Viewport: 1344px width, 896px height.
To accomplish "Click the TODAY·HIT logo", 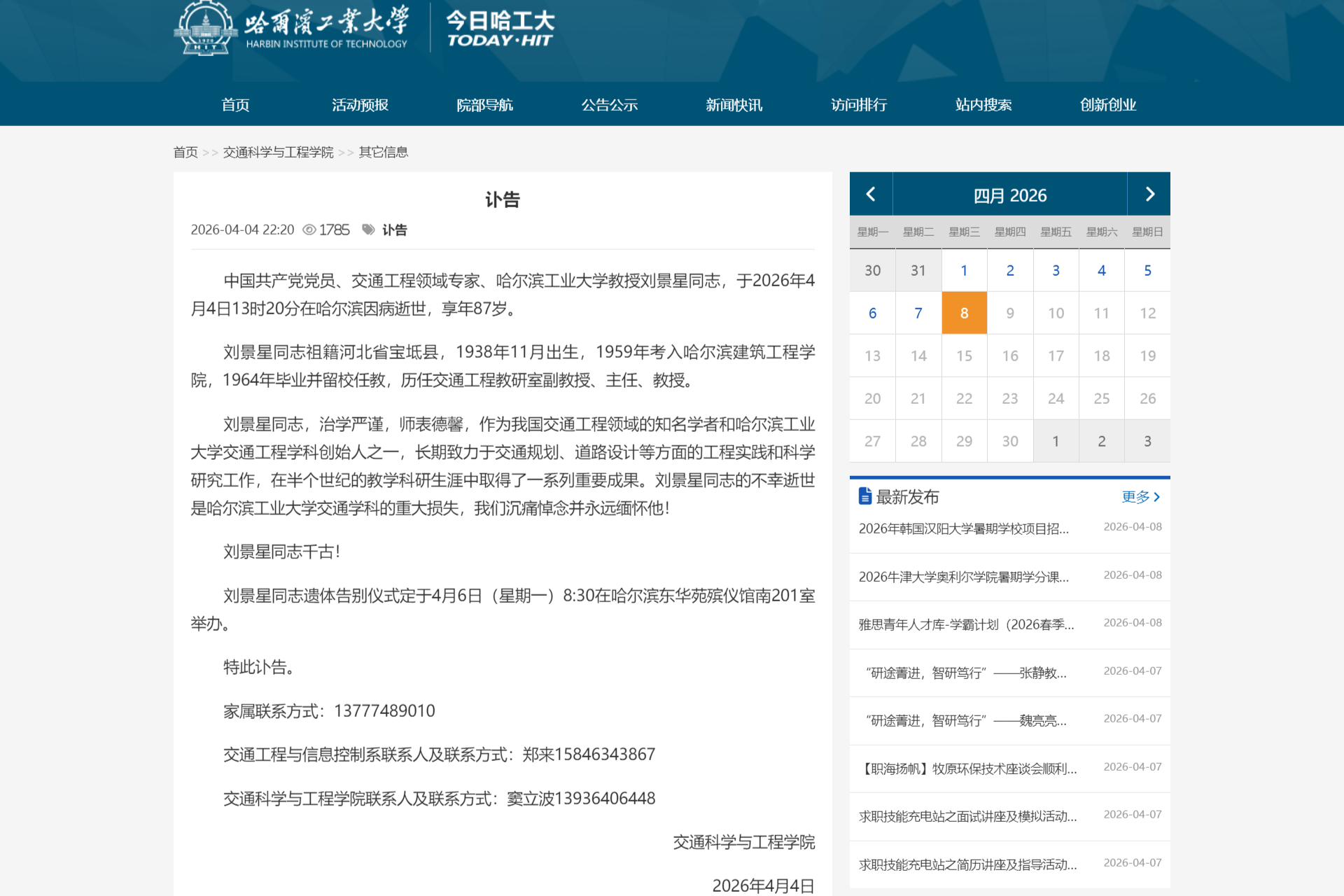I will 500,29.
